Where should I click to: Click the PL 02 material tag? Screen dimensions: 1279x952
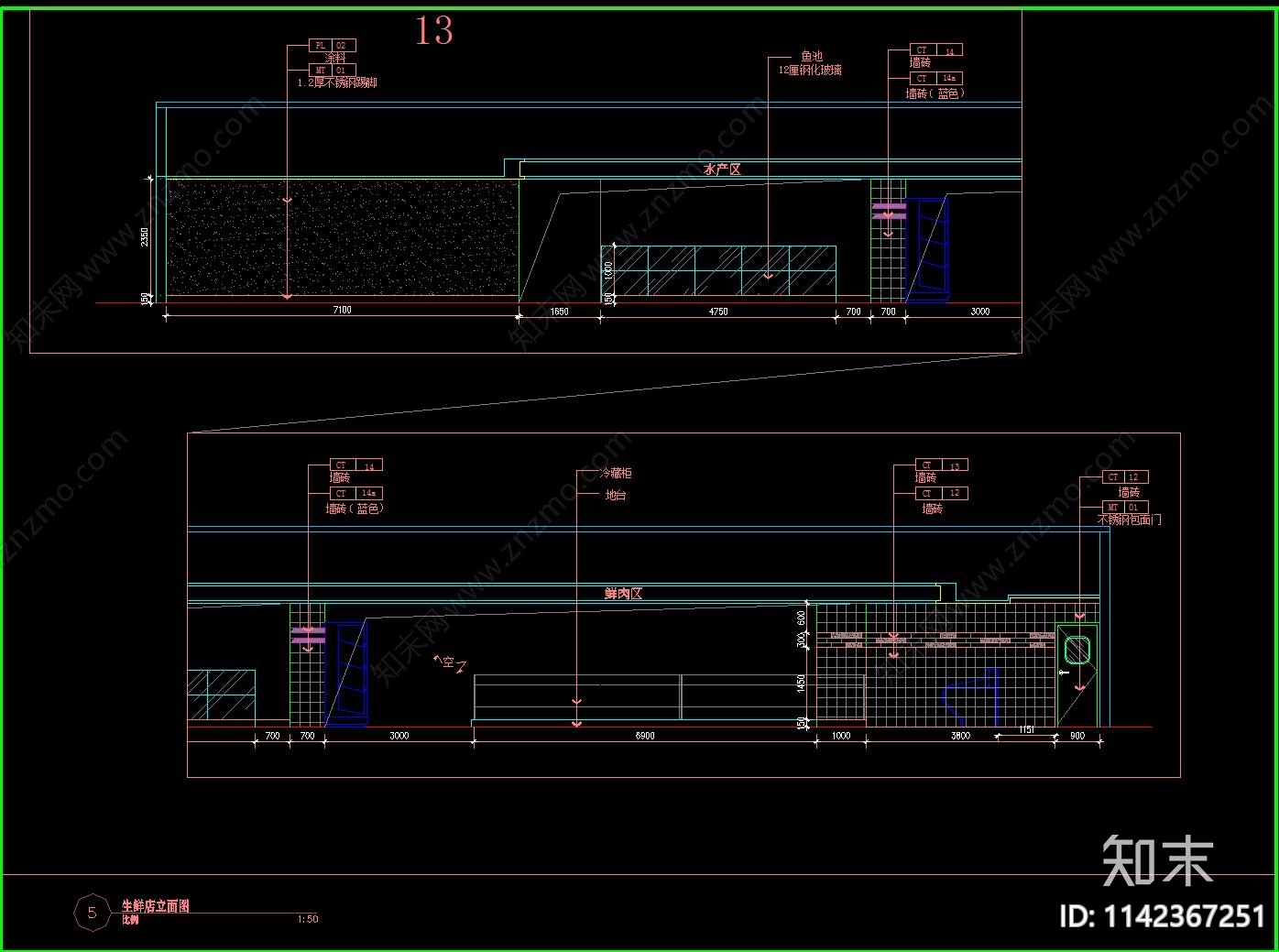tap(332, 45)
